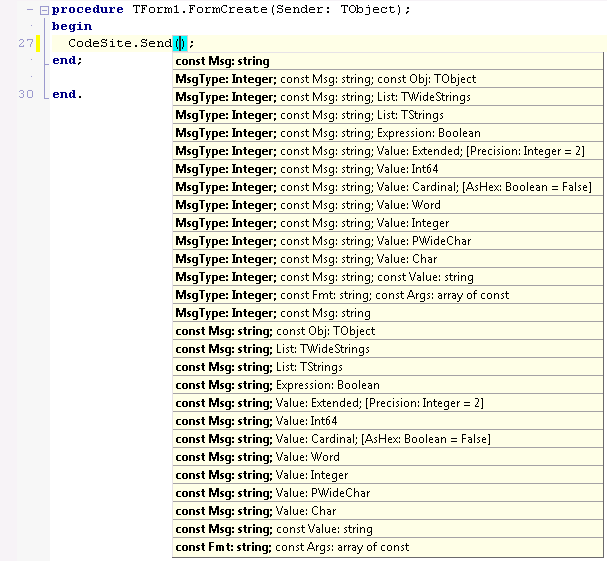Viewport: 607px width, 561px height.
Task: Select MsgType overload with const Fmt, Args
Action: [388, 295]
